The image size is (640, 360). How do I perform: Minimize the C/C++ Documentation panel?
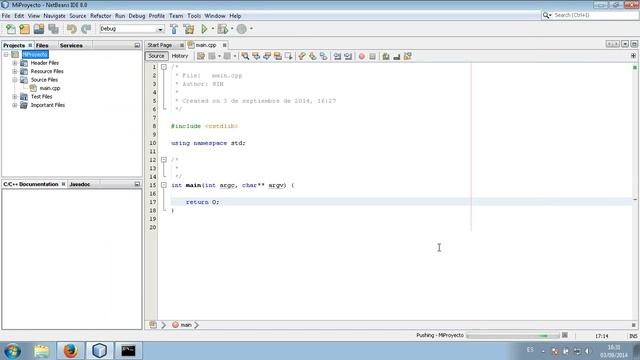click(137, 184)
